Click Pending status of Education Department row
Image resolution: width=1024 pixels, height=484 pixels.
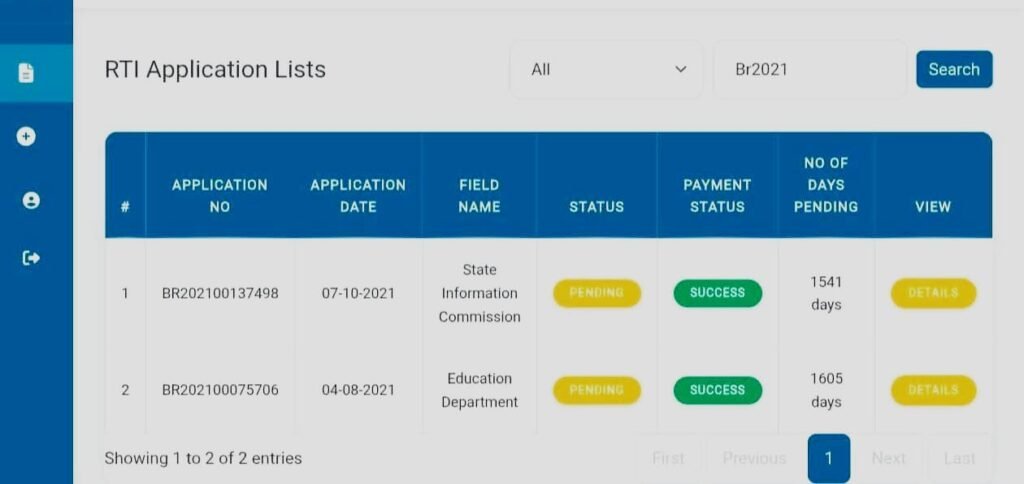(x=597, y=390)
